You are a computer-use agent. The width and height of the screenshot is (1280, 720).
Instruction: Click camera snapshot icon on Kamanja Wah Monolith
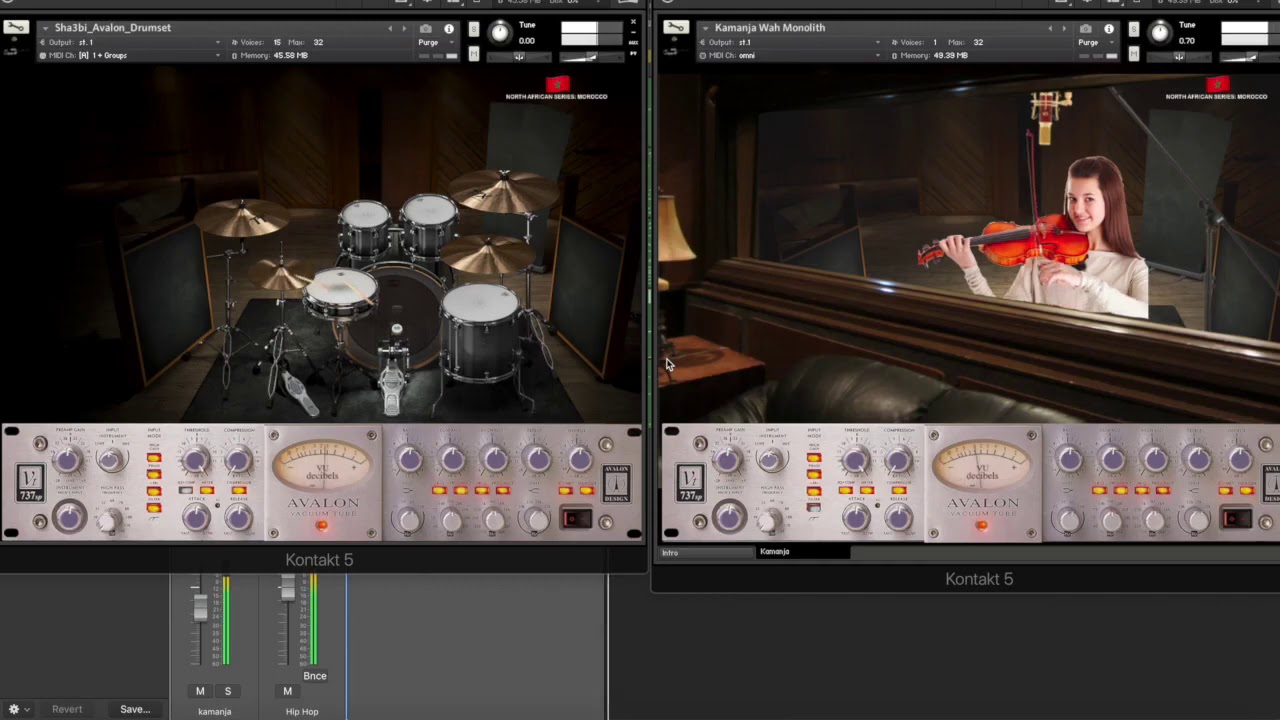[x=1085, y=28]
